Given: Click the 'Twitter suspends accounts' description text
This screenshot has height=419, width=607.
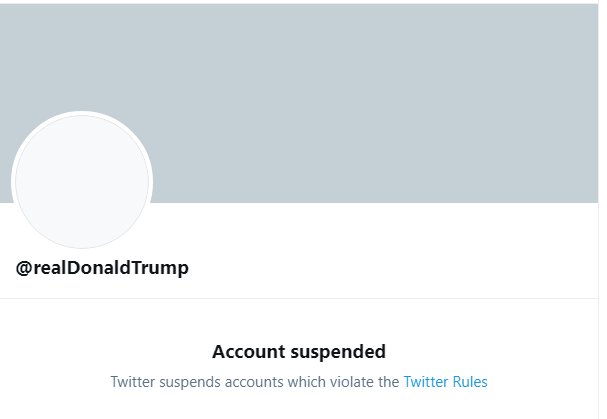Looking at the screenshot, I should click(255, 382).
